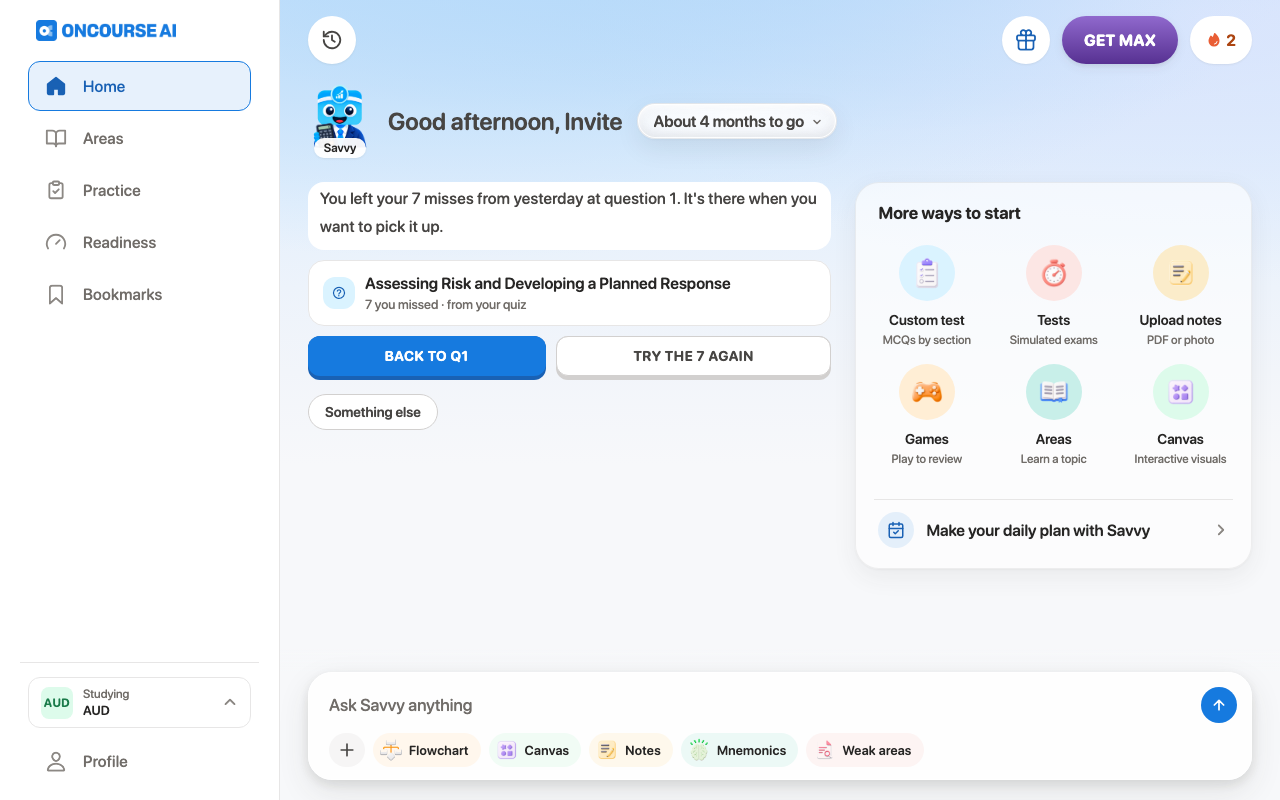Expand the Studying AUD selector

[x=139, y=702]
